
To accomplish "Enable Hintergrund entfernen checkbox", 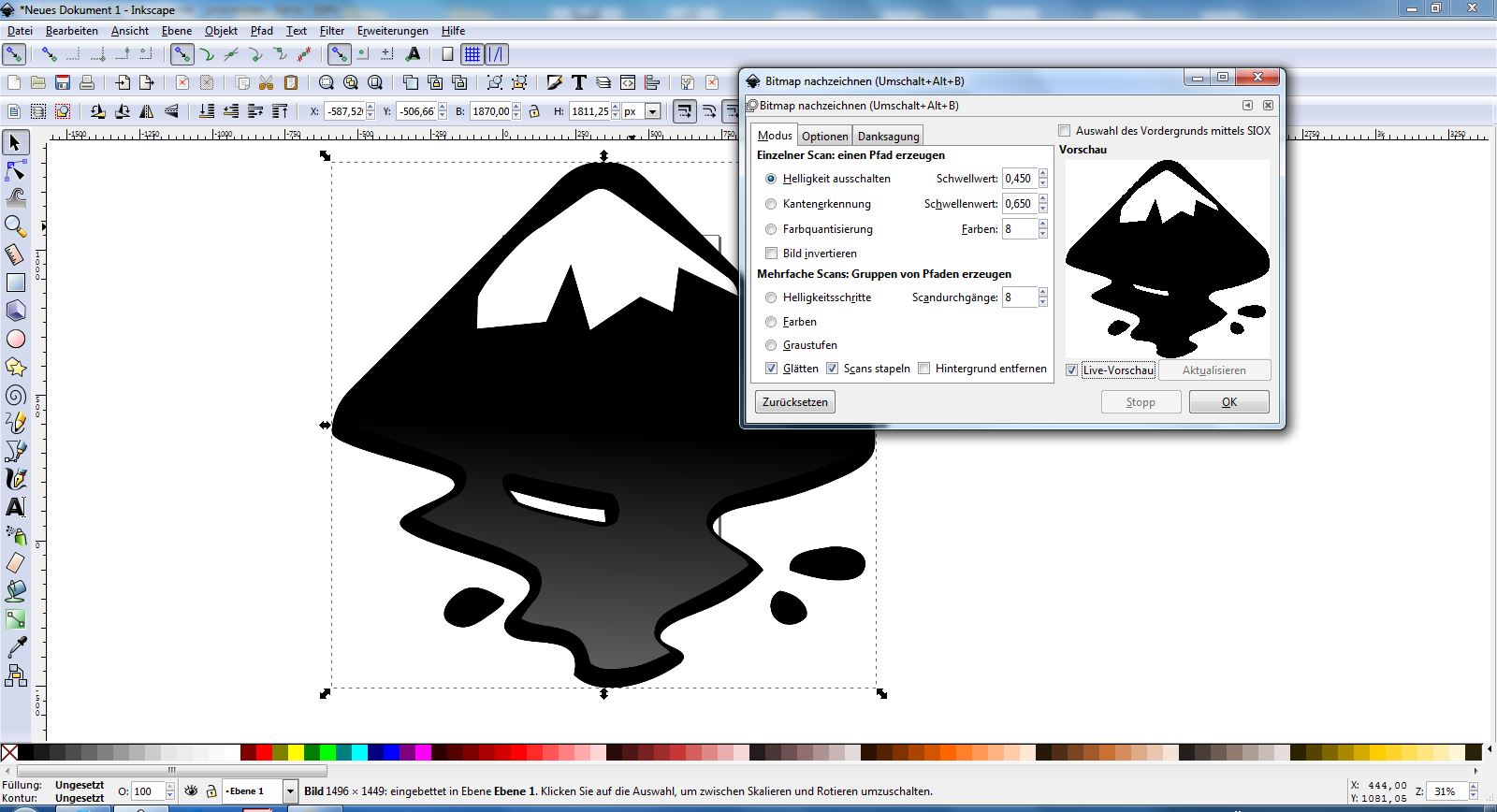I will pos(924,369).
